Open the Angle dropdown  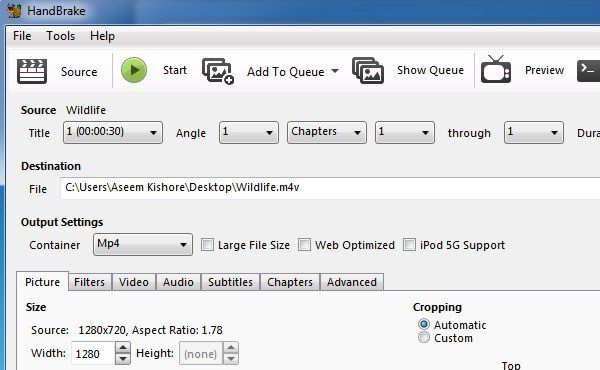pyautogui.click(x=249, y=132)
